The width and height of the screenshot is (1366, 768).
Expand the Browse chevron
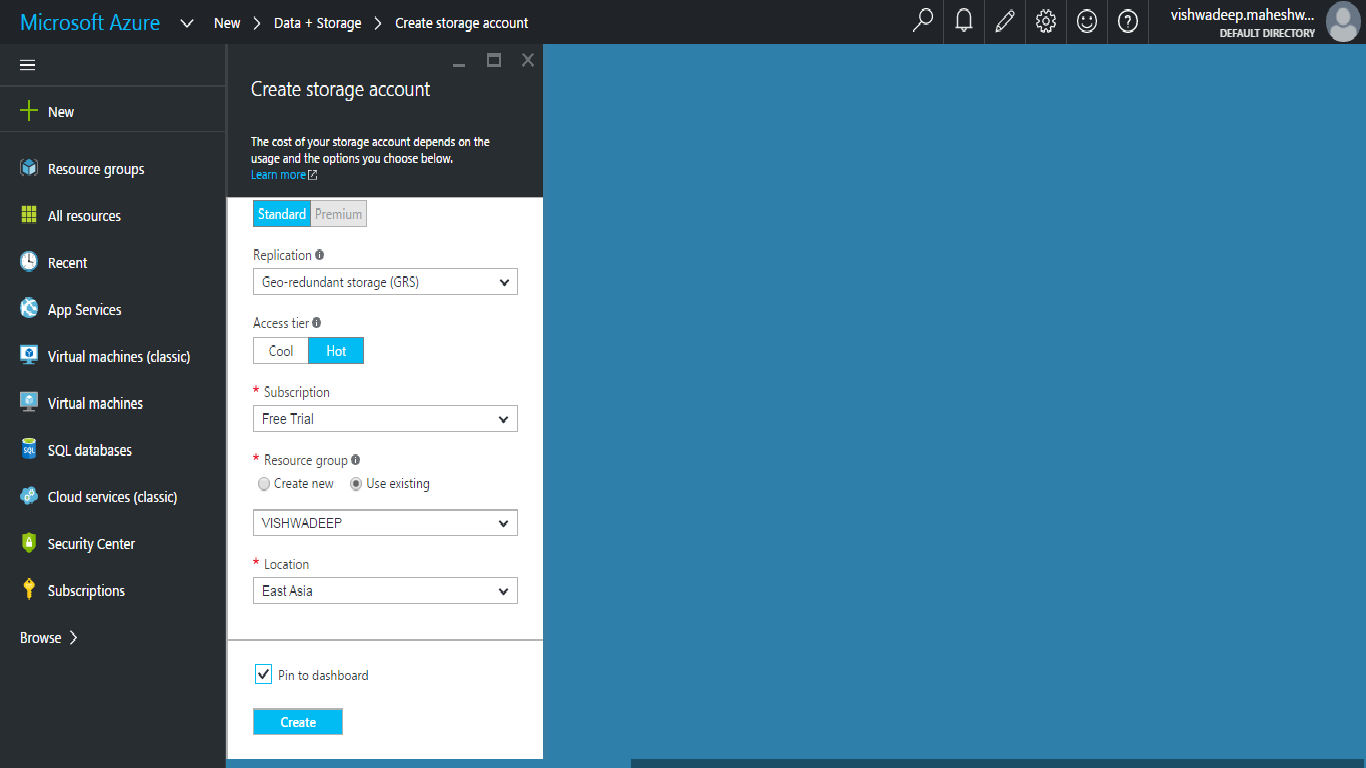point(73,637)
